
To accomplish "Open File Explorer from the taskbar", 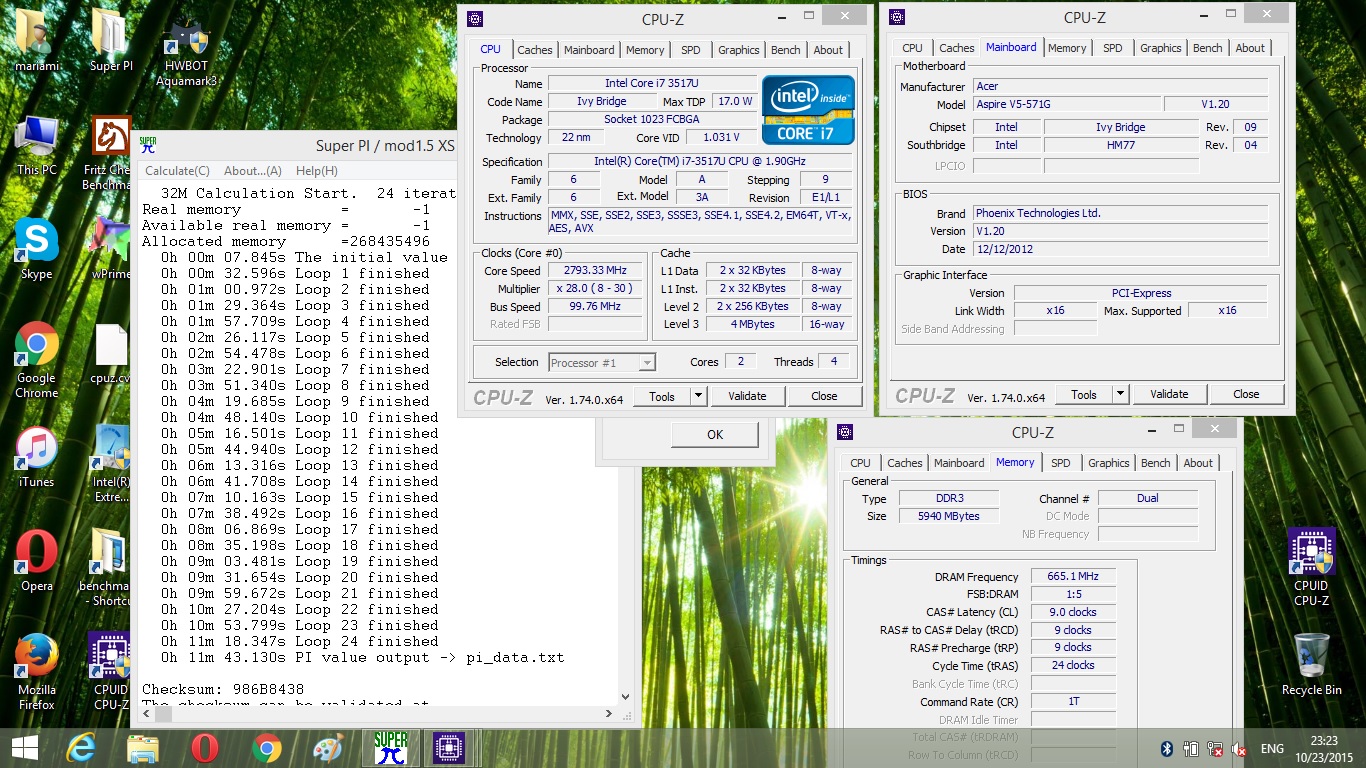I will pos(143,748).
